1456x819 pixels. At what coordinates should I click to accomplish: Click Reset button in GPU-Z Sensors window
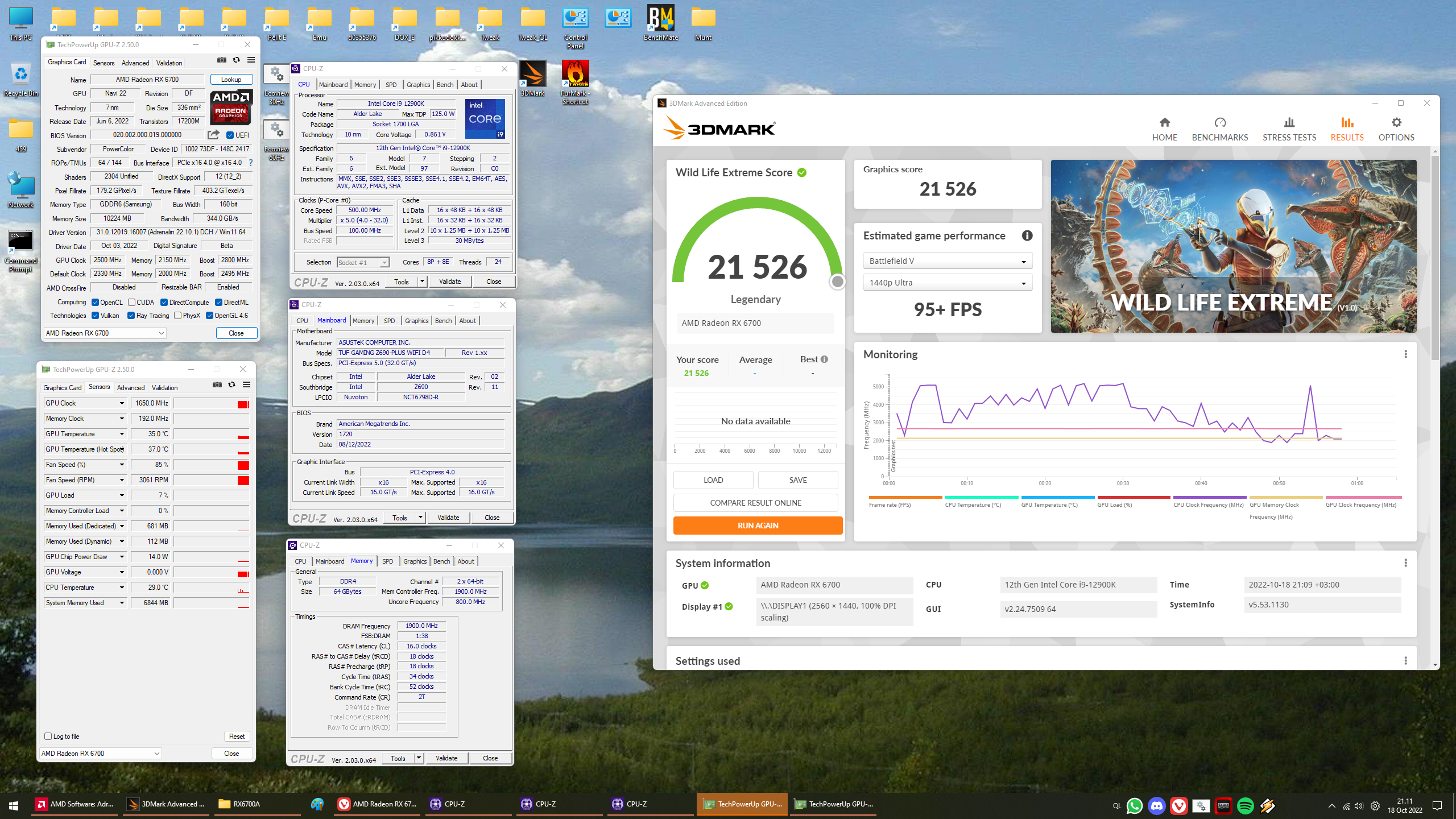237,737
